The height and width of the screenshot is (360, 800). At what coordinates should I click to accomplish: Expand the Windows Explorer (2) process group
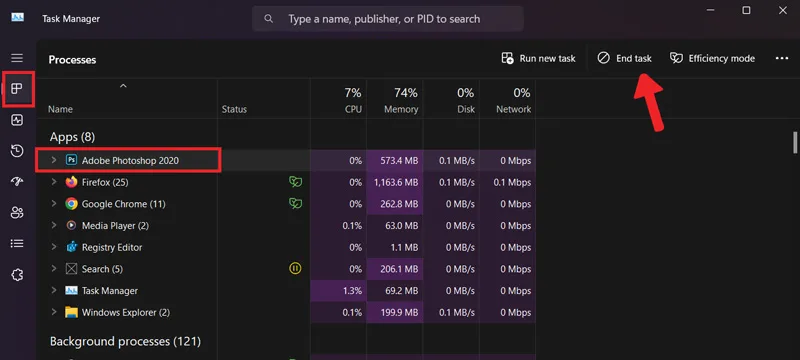(x=54, y=312)
